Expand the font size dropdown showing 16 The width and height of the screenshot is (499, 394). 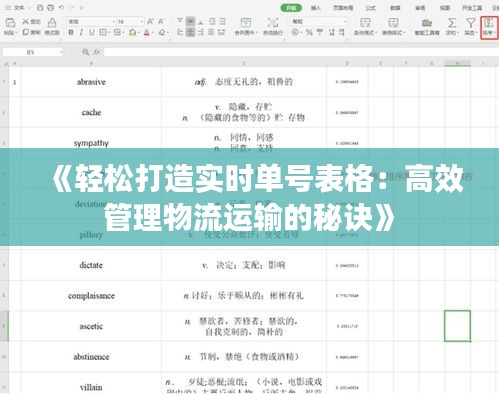130,22
